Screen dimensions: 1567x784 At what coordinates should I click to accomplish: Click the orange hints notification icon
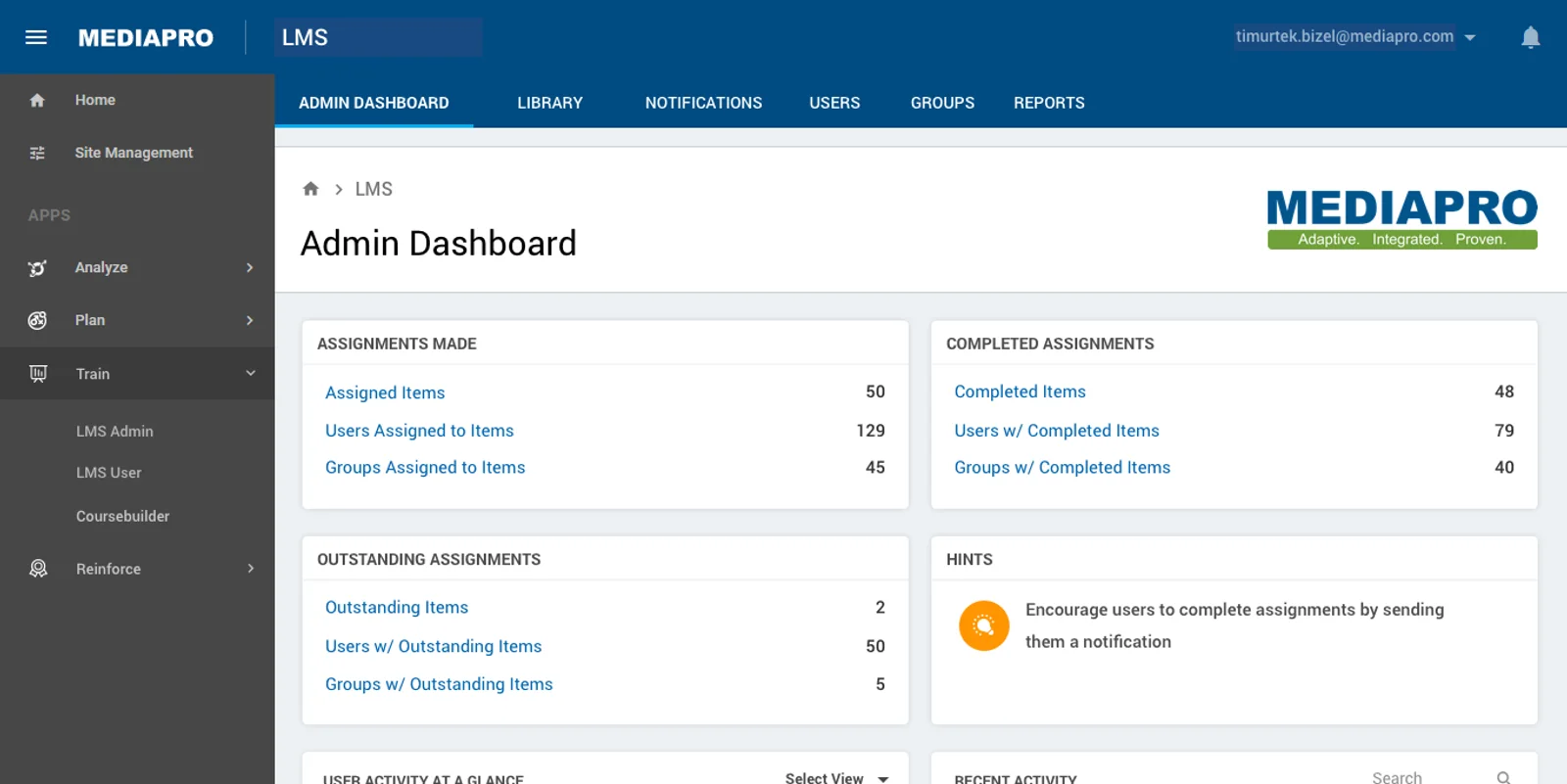(984, 625)
